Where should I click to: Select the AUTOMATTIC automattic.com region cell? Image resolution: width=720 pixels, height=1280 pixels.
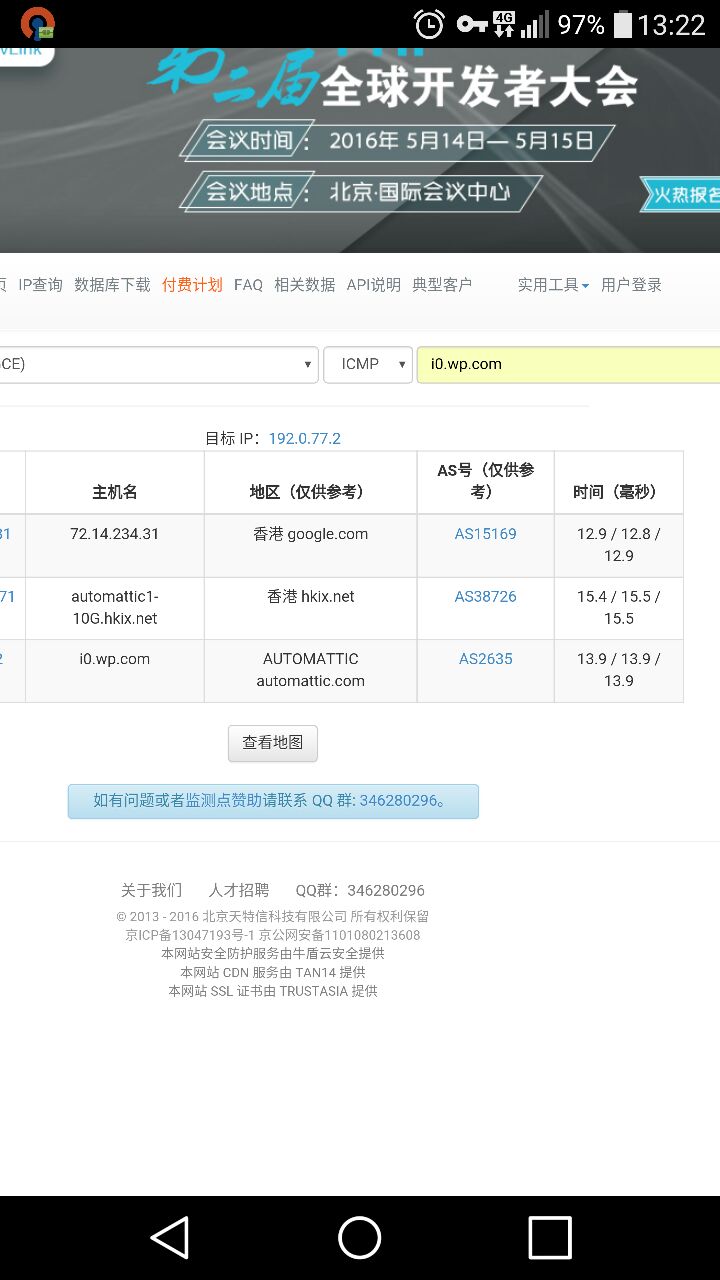311,671
